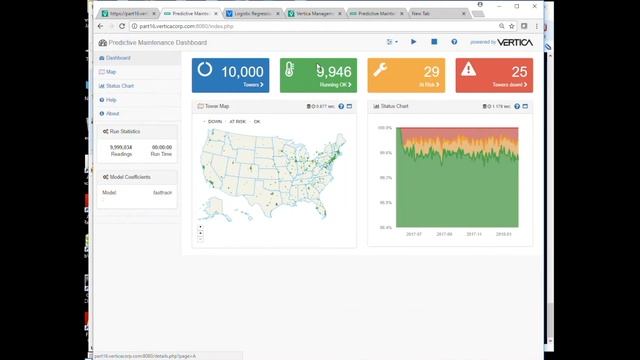Viewport: 640px width, 360px height.
Task: Start the run with the play button
Action: click(x=413, y=42)
